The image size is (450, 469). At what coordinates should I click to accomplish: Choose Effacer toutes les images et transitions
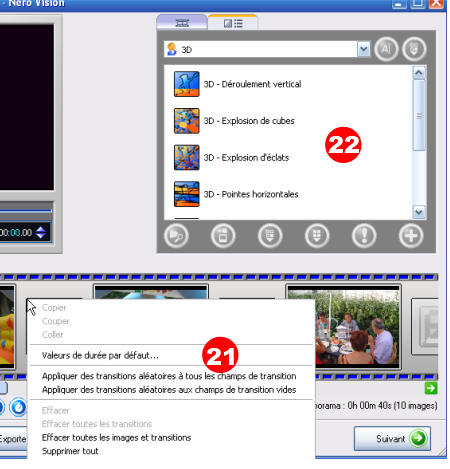116,437
